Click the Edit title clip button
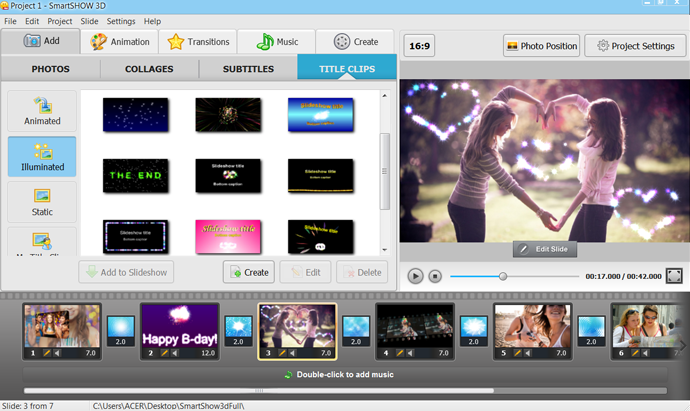The width and height of the screenshot is (690, 411). click(x=305, y=272)
